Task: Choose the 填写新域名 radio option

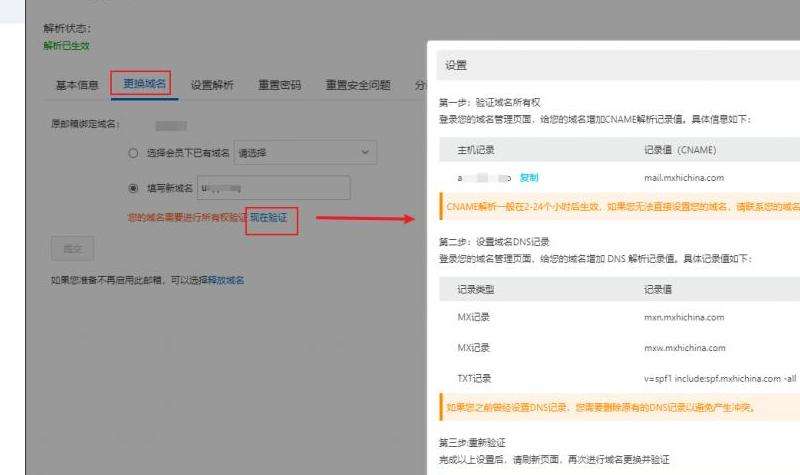Action: click(133, 187)
